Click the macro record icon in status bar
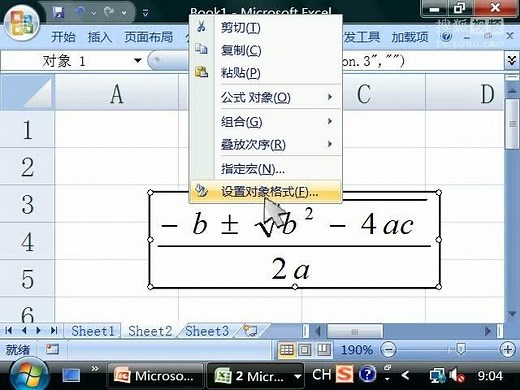 tap(52, 349)
